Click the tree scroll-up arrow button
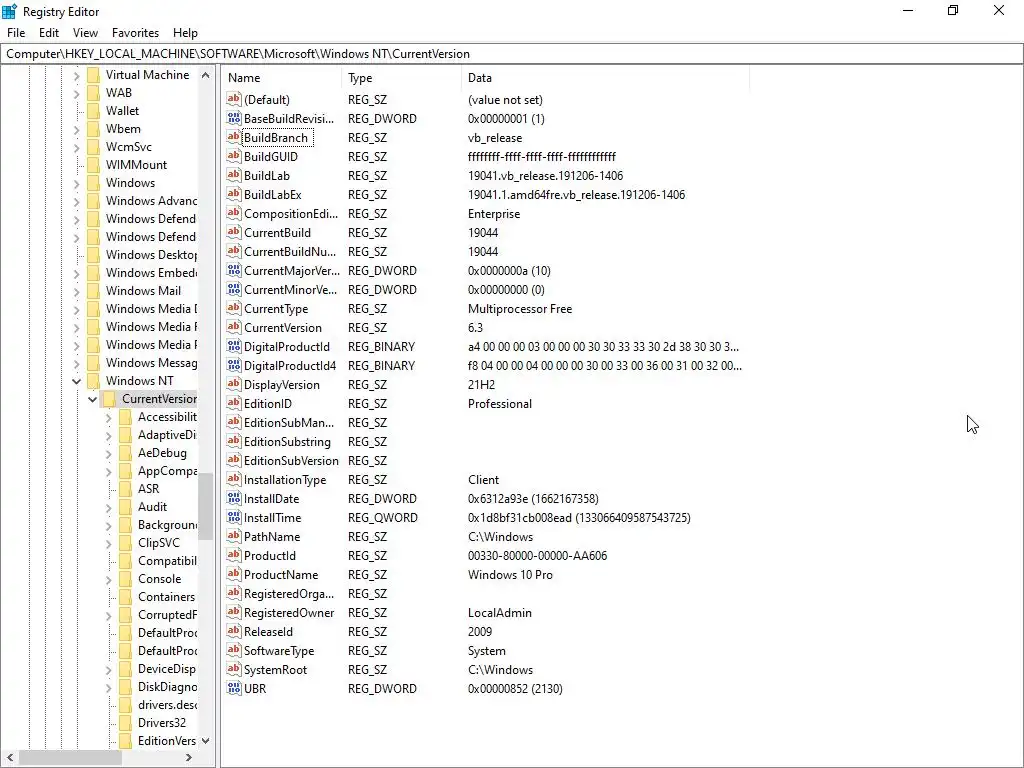The height and width of the screenshot is (768, 1024). [206, 75]
